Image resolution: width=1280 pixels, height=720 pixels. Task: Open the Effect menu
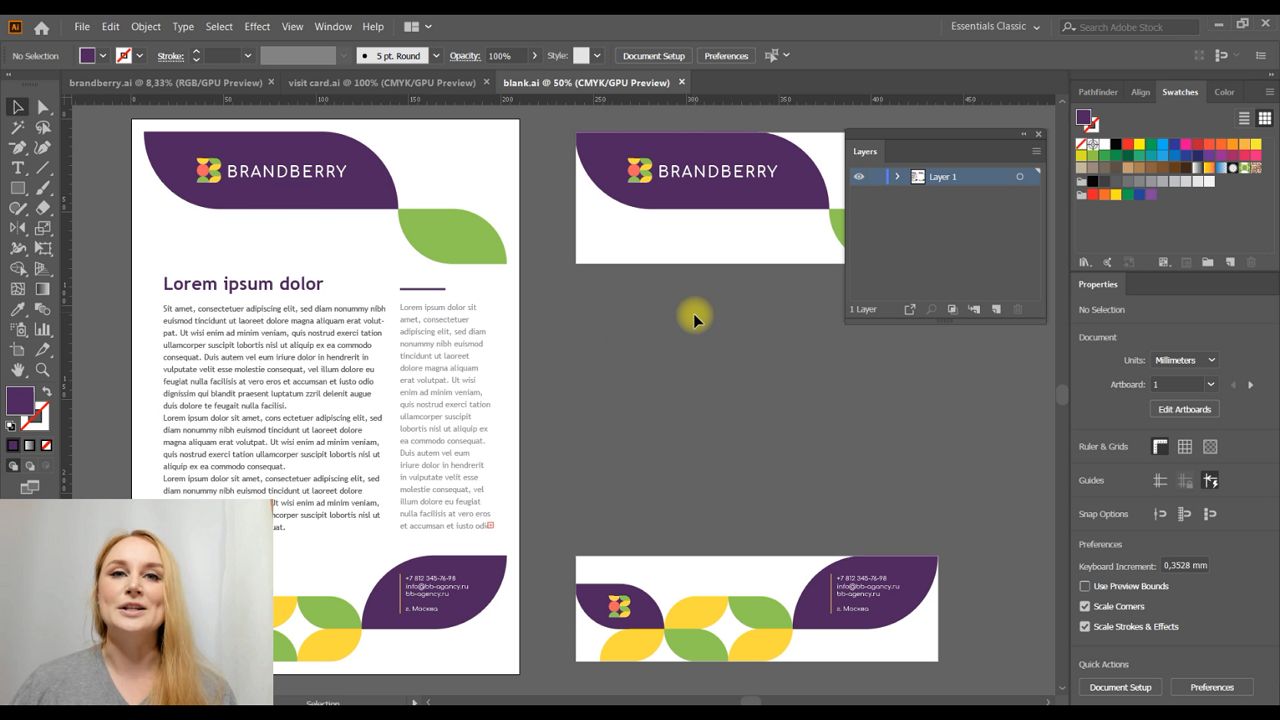click(257, 27)
